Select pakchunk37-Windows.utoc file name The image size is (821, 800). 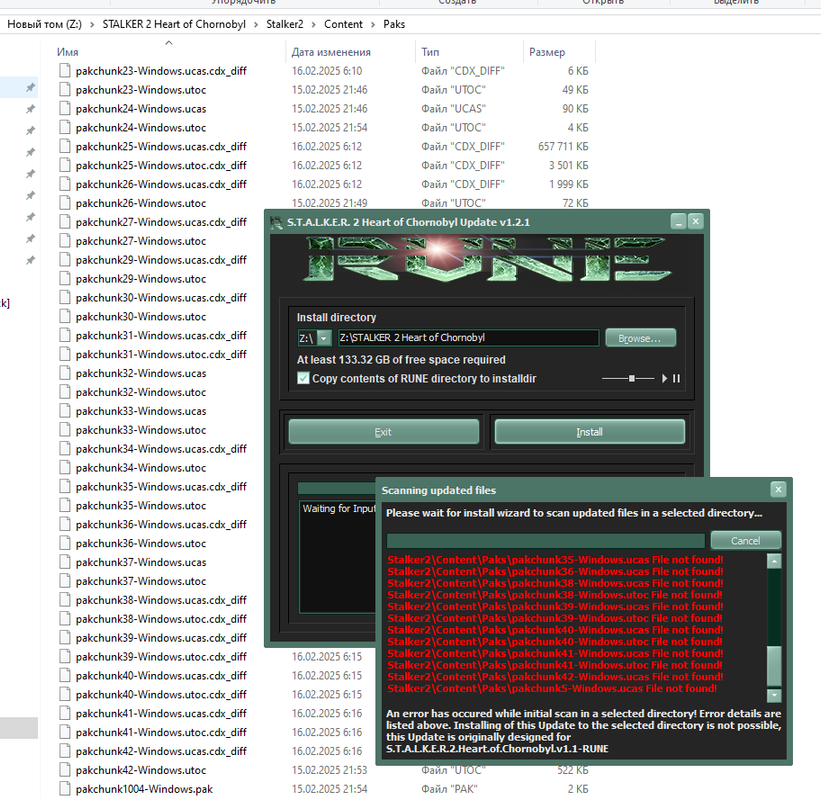point(141,581)
